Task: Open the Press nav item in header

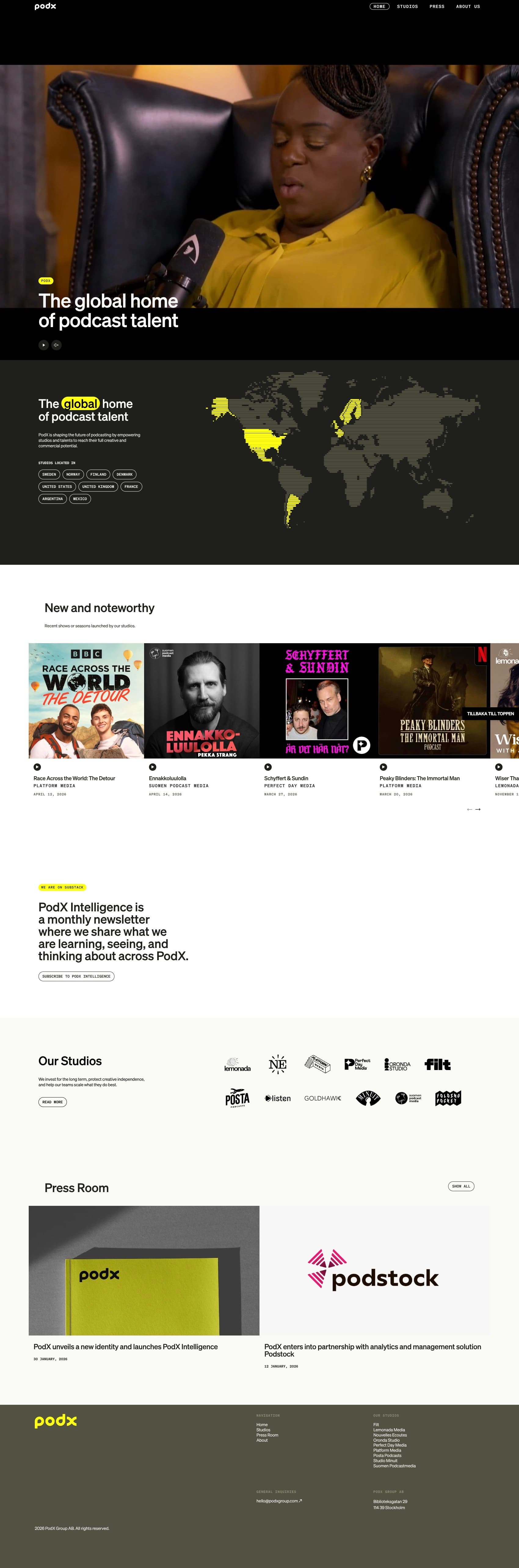Action: 437,7
